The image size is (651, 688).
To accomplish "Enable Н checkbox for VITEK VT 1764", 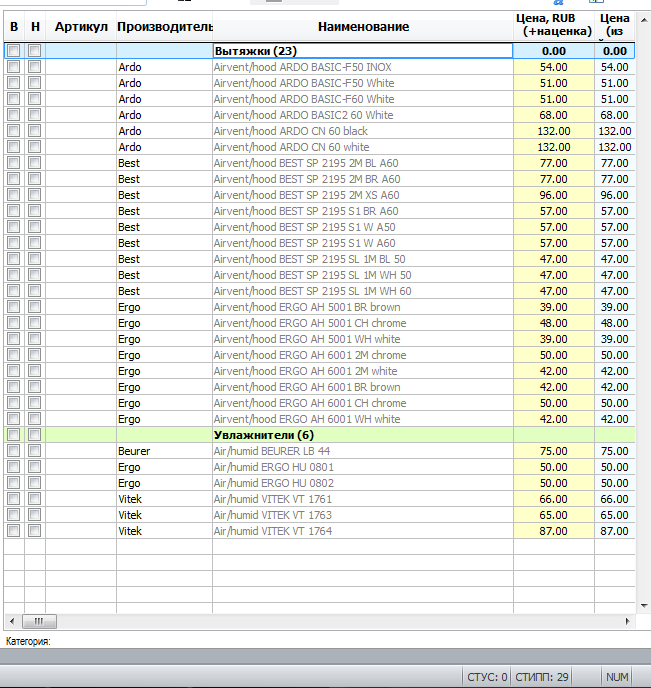I will coord(35,531).
